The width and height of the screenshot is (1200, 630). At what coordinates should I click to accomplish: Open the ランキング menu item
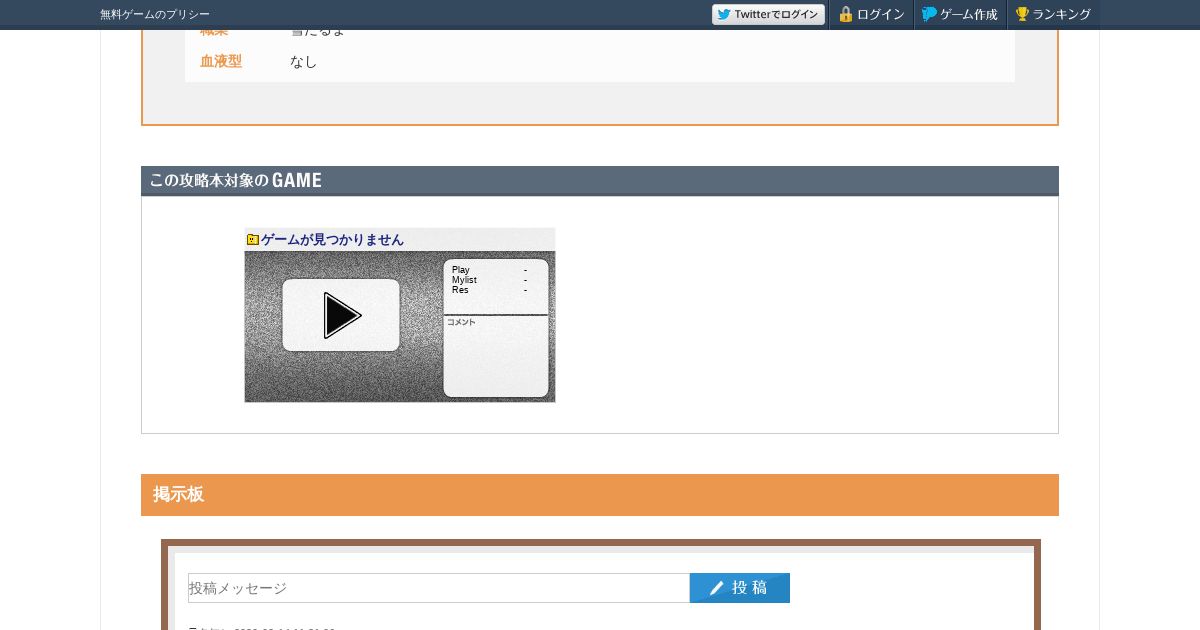(x=1053, y=14)
